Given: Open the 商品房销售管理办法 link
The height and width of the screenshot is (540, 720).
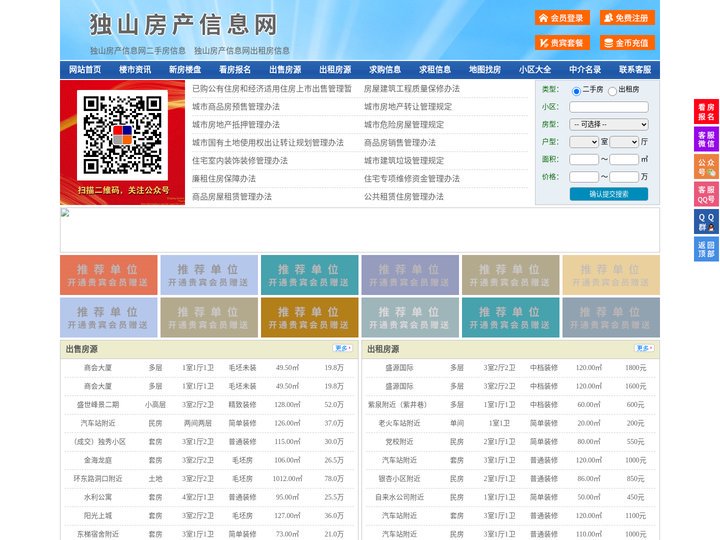Looking at the screenshot, I should click(x=400, y=143).
